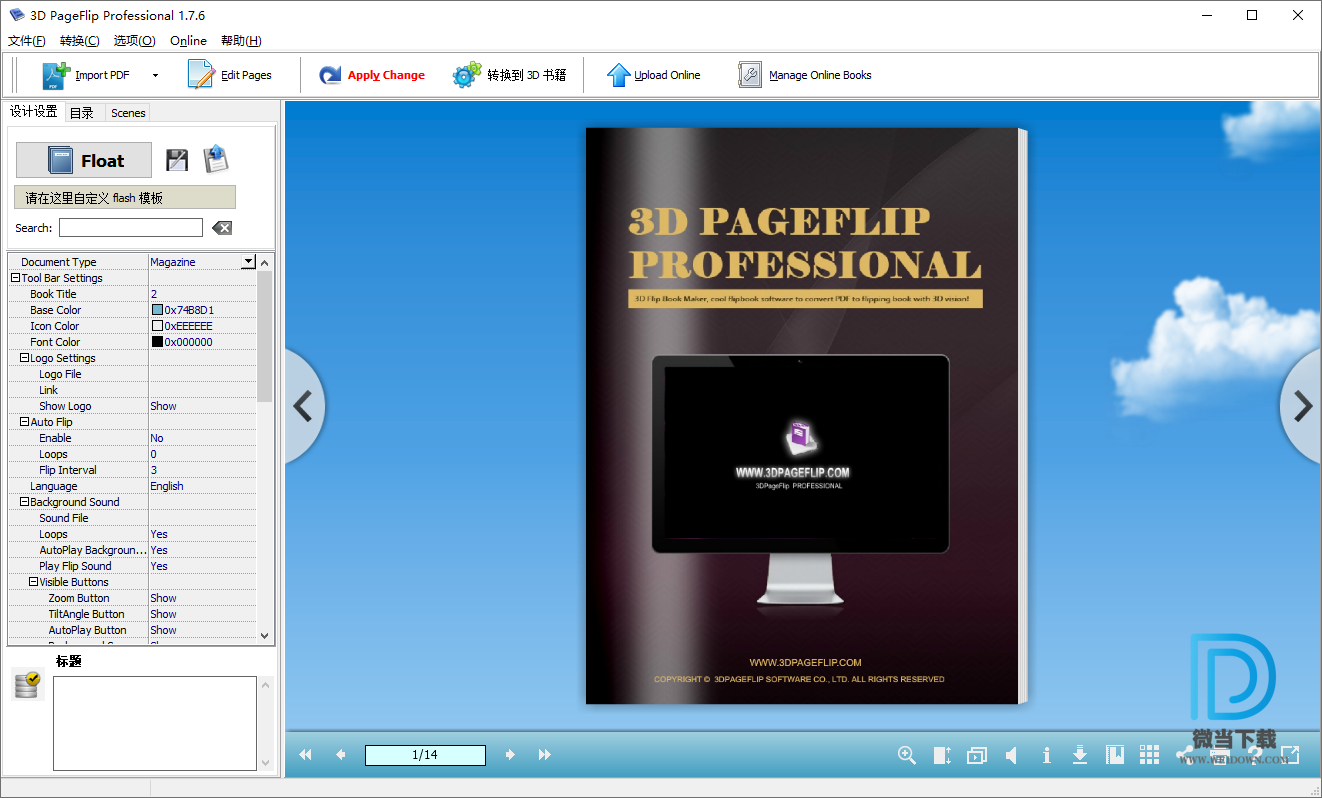Select the Book Title value field
This screenshot has width=1322, height=798.
[202, 294]
